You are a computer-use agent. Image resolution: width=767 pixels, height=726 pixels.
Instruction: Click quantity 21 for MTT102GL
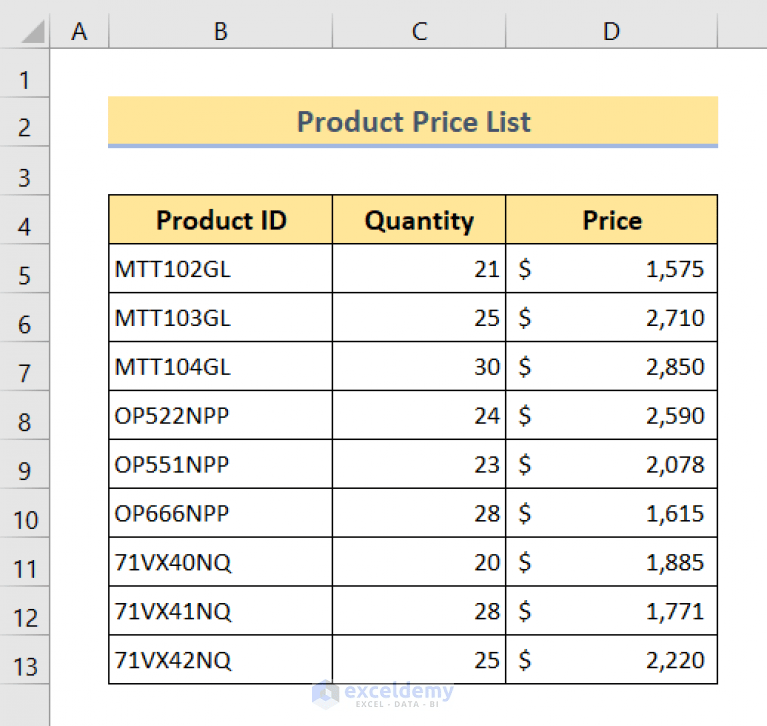coord(419,269)
